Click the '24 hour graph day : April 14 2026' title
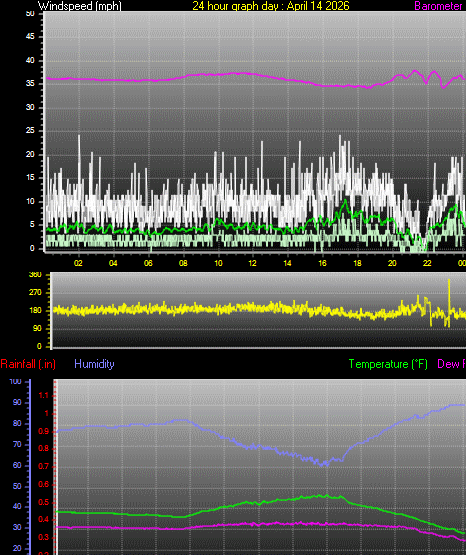Image resolution: width=466 pixels, height=555 pixels. coord(271,6)
